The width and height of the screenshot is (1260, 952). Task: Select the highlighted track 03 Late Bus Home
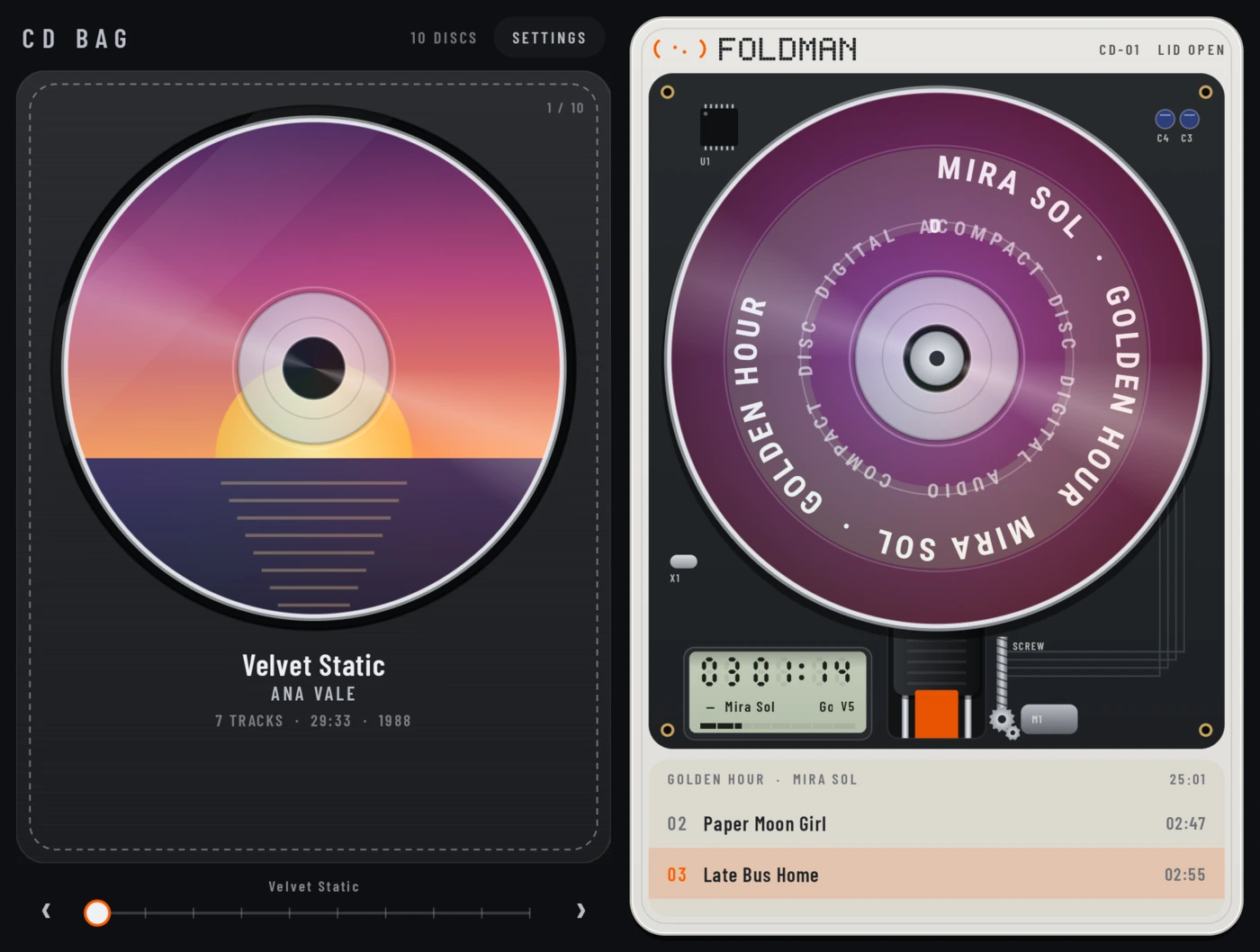[936, 874]
